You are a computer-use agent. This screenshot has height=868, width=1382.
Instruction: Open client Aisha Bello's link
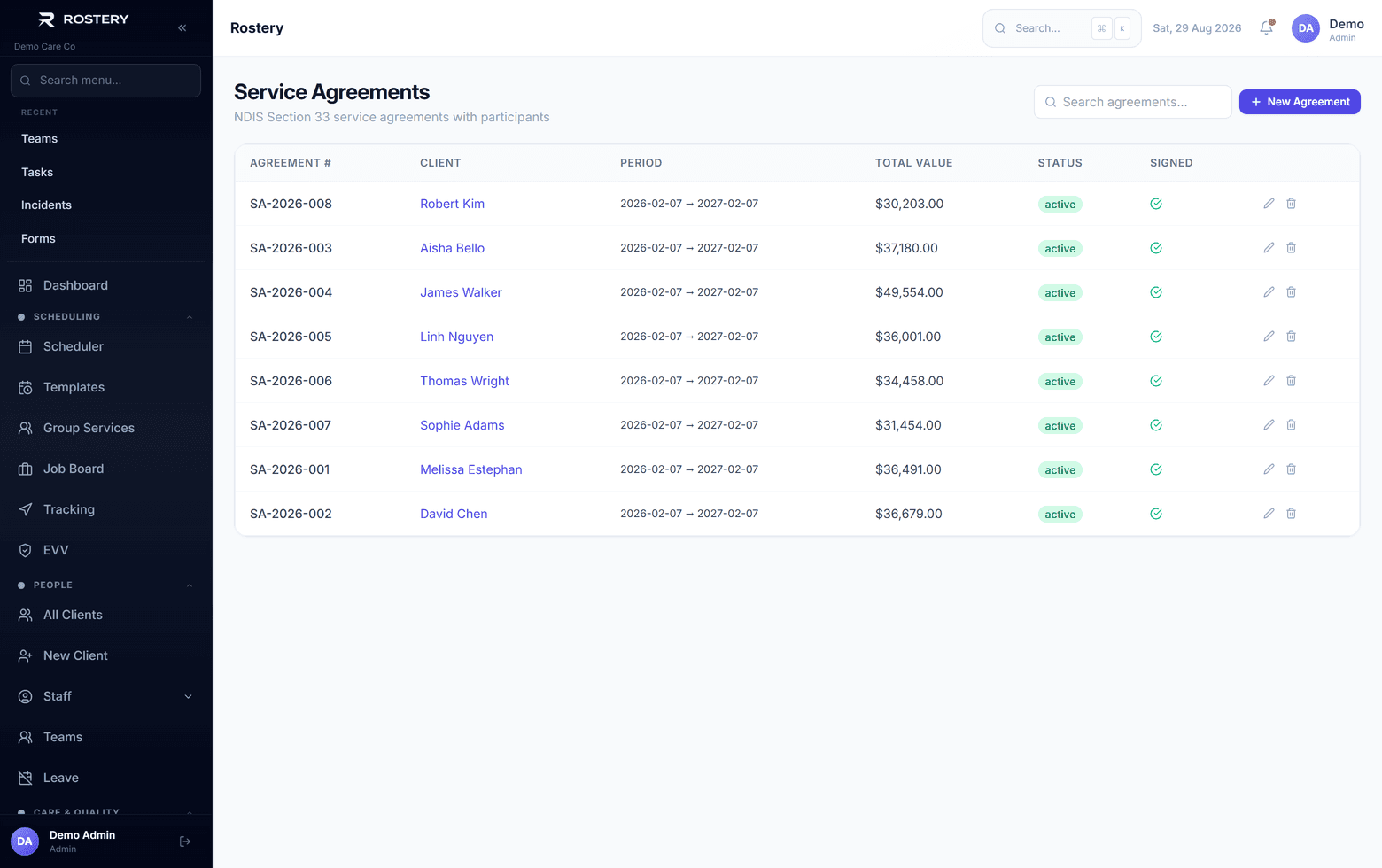point(452,248)
